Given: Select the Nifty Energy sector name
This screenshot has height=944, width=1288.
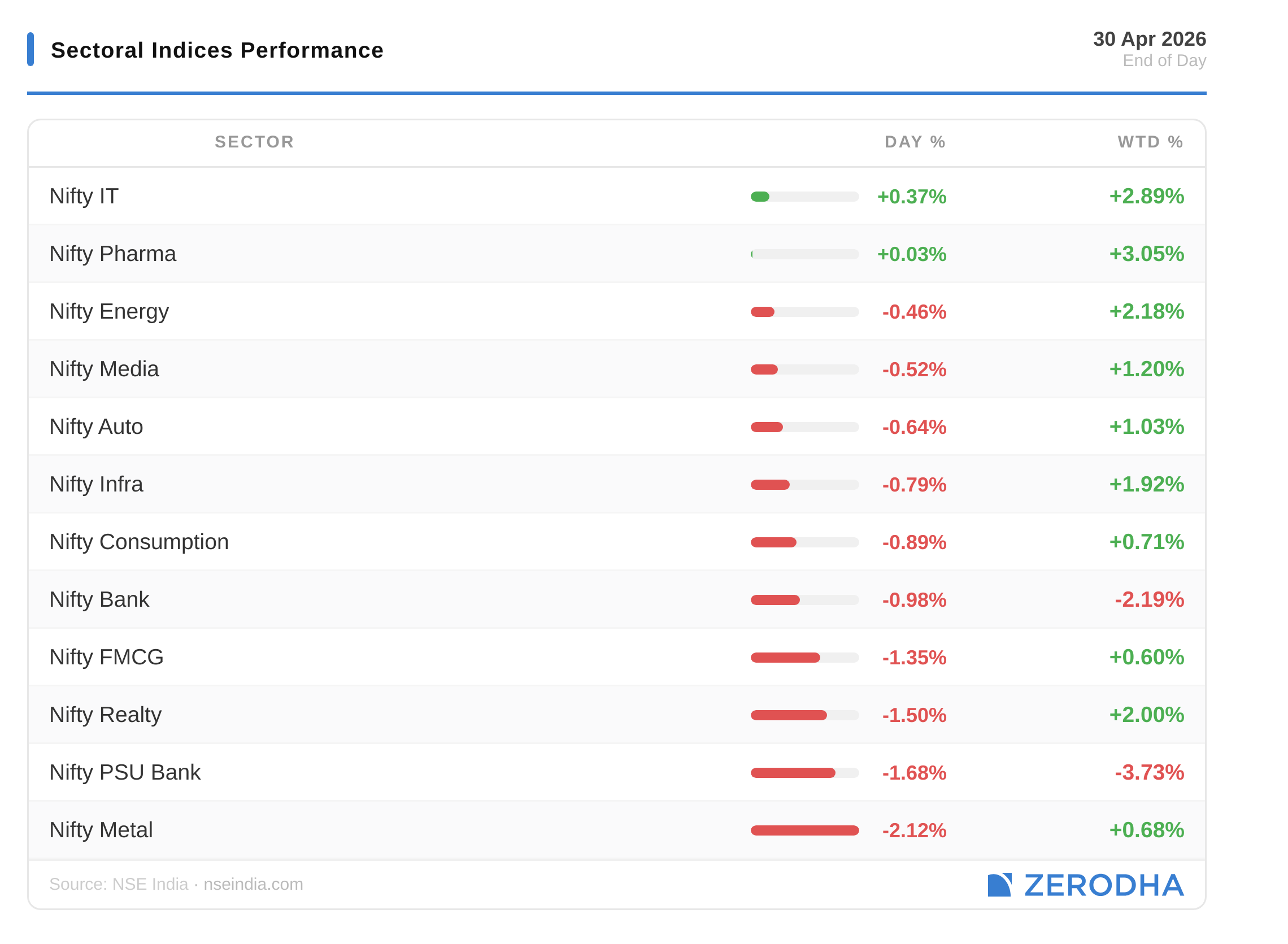Looking at the screenshot, I should tap(109, 311).
